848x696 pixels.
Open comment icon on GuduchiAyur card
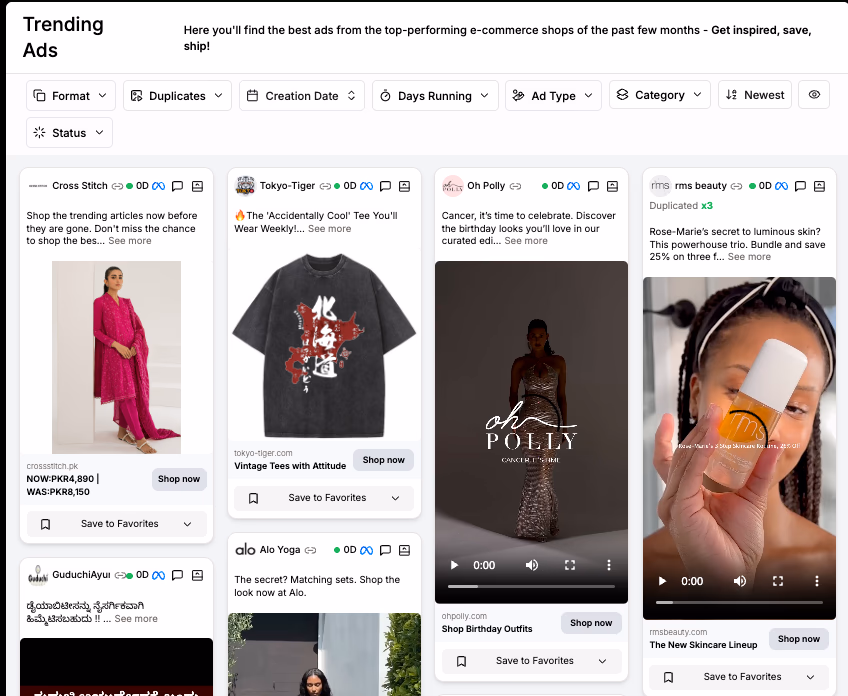[177, 575]
